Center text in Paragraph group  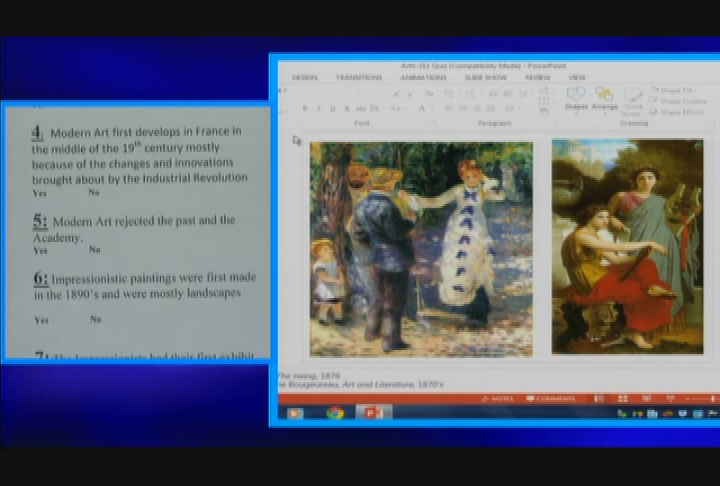pos(463,108)
